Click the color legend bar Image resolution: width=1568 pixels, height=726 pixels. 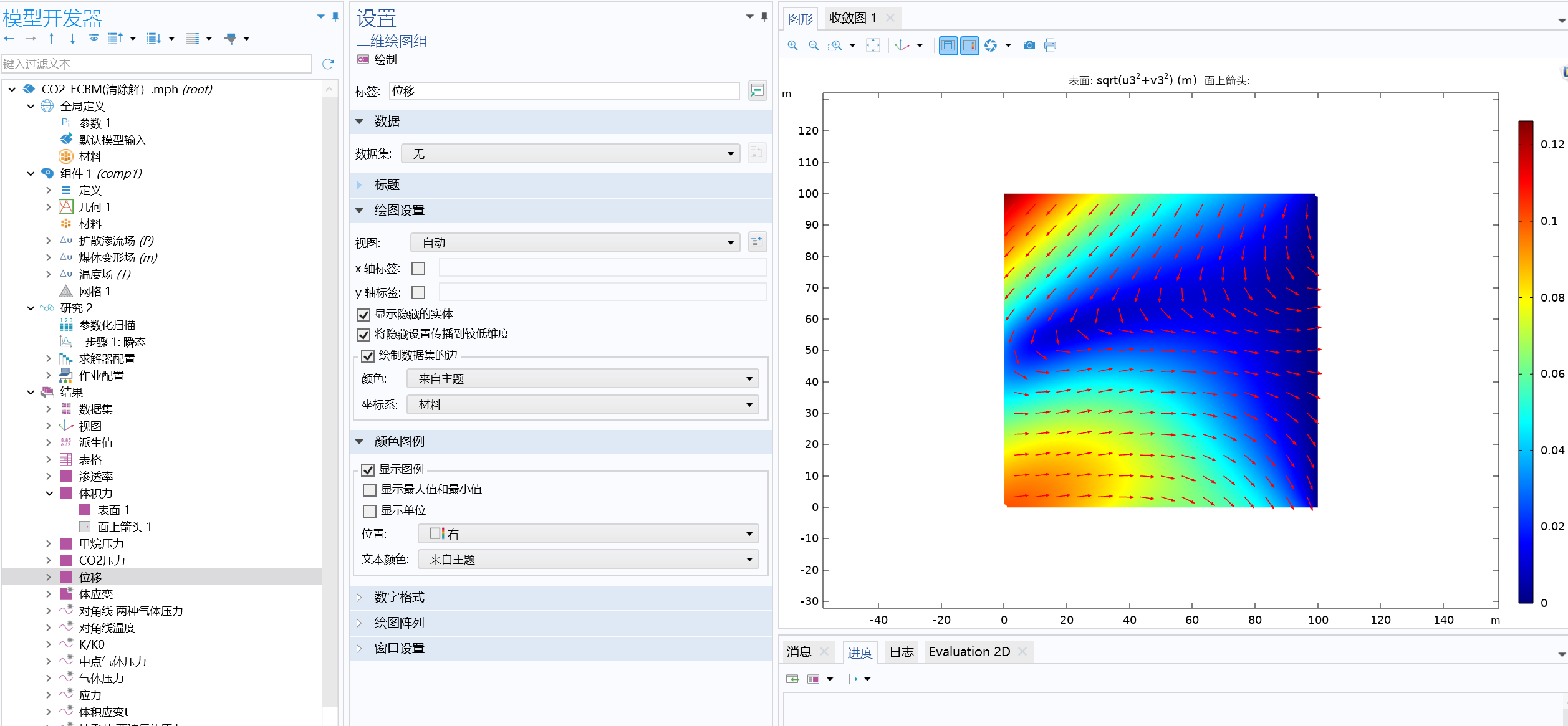tap(1525, 361)
